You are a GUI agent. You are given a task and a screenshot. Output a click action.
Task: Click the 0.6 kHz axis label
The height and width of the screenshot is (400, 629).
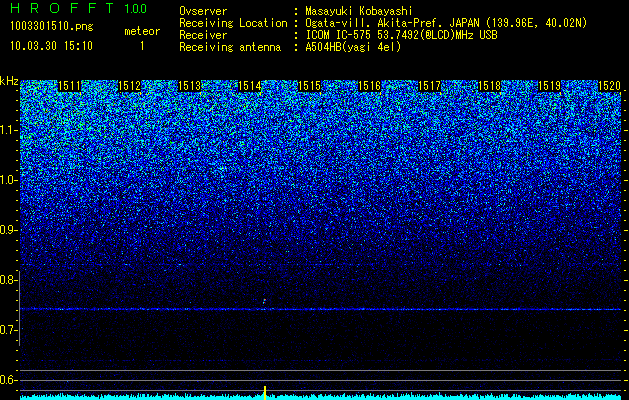point(8,380)
